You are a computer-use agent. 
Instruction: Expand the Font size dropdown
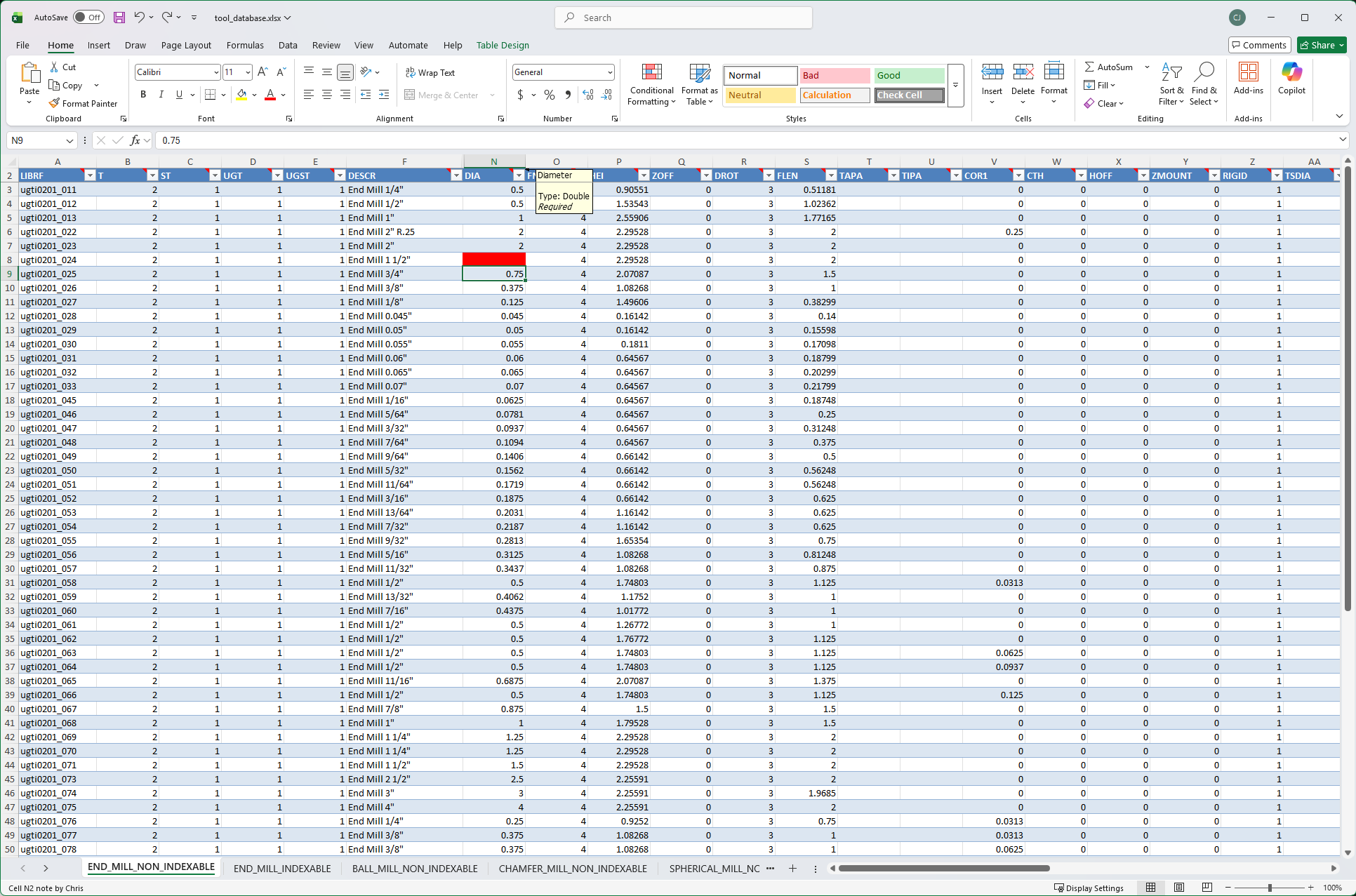[x=247, y=72]
